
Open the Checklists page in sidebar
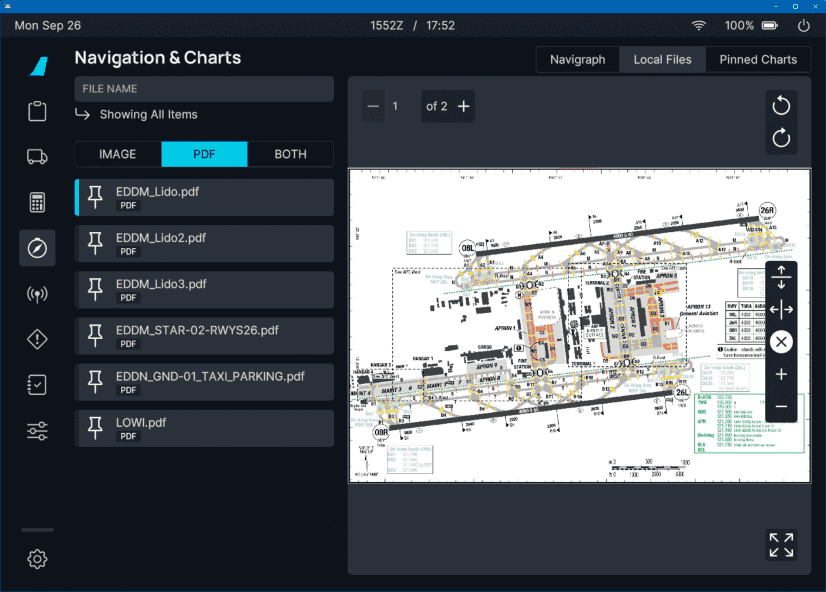coord(37,386)
